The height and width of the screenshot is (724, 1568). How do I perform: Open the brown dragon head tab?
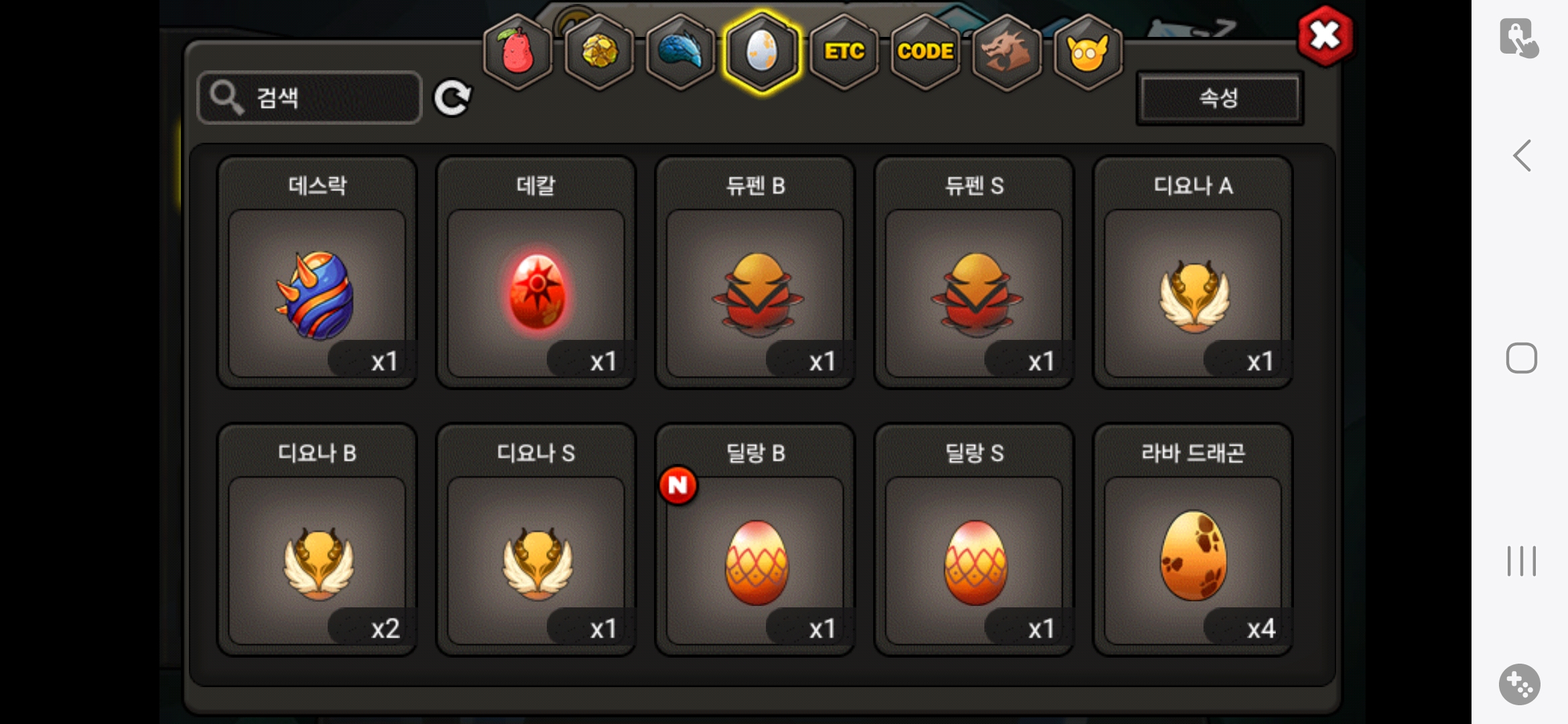pos(1006,52)
